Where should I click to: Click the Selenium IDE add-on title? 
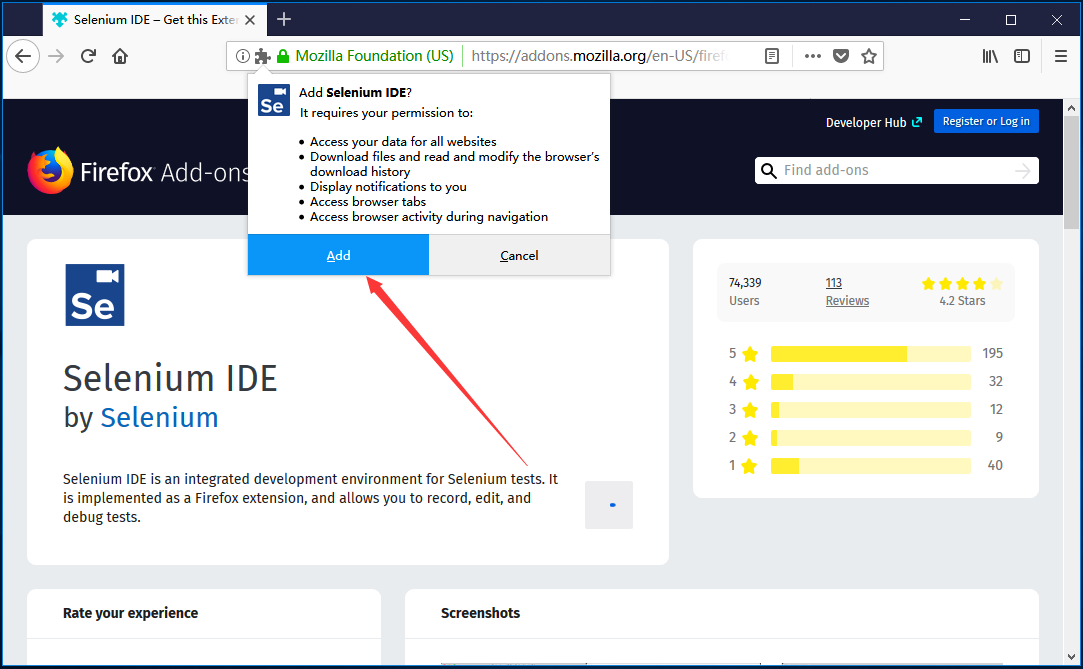click(x=170, y=378)
